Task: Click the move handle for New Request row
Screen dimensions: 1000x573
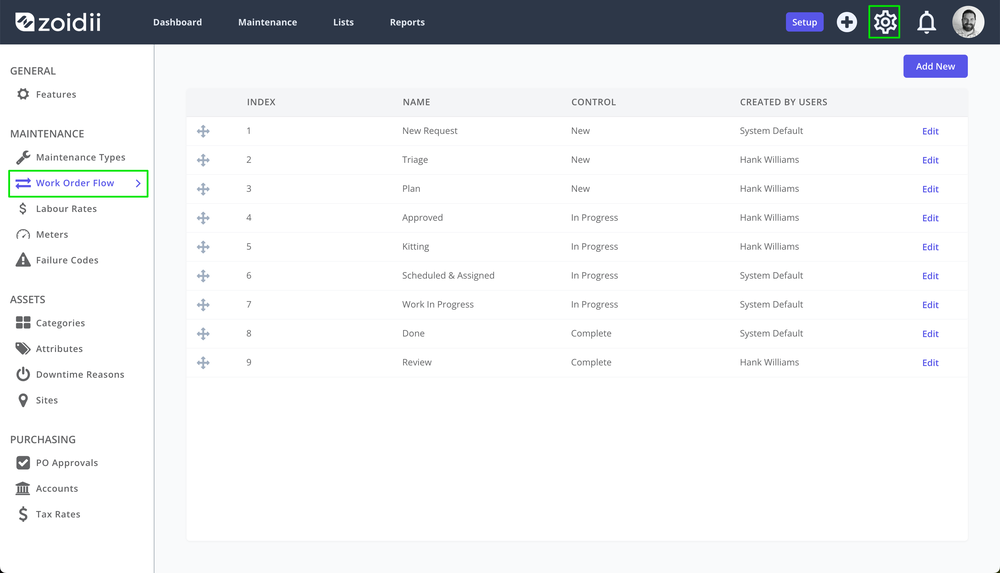Action: [x=203, y=131]
